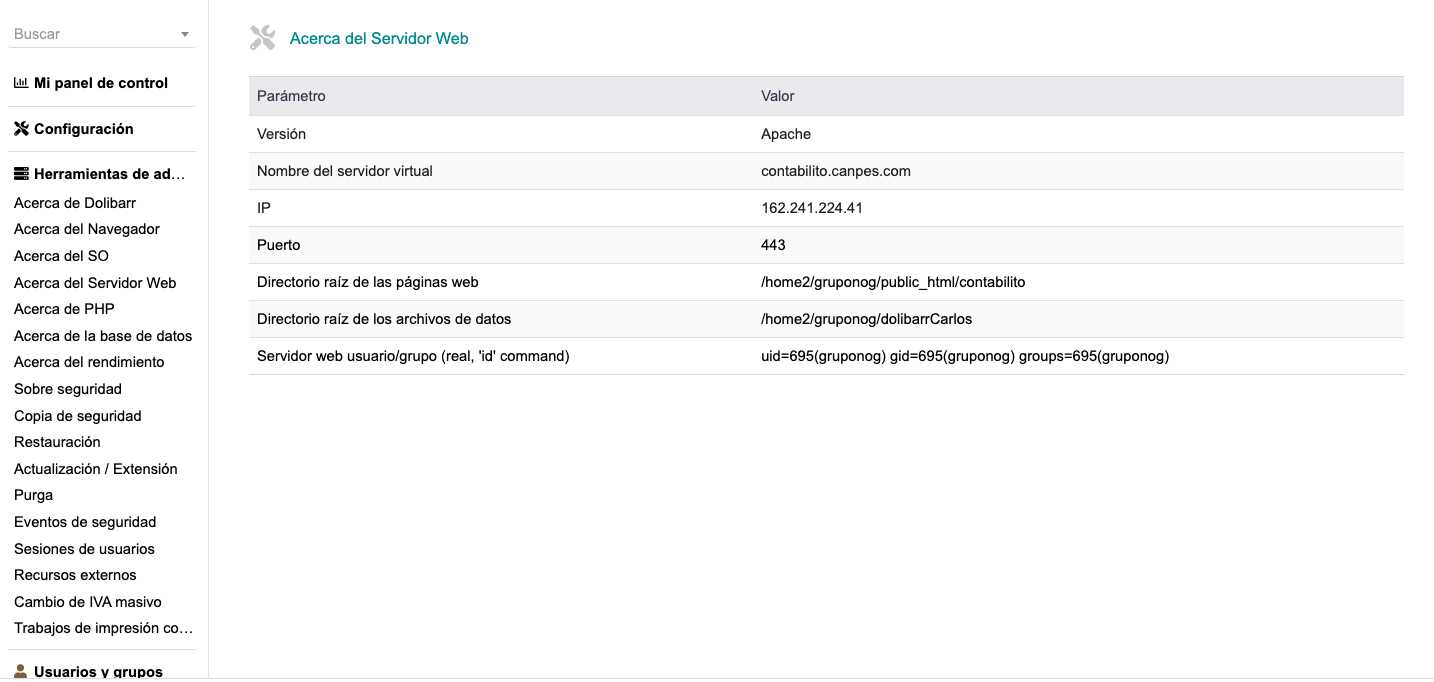Click the Puerto parameter cell
Screen dimensions: 1434x682
click(x=279, y=245)
